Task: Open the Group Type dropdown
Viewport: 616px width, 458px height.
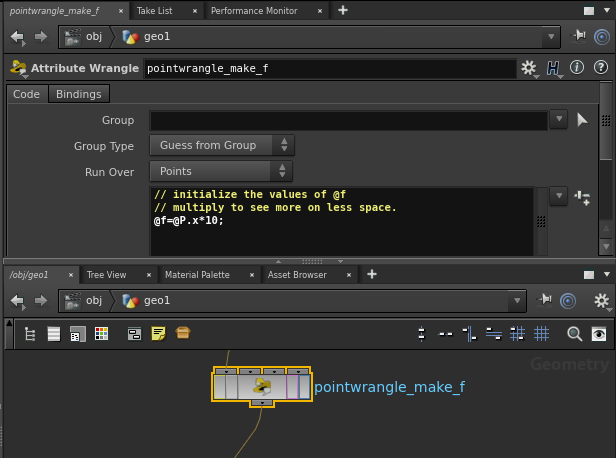Action: (x=221, y=145)
